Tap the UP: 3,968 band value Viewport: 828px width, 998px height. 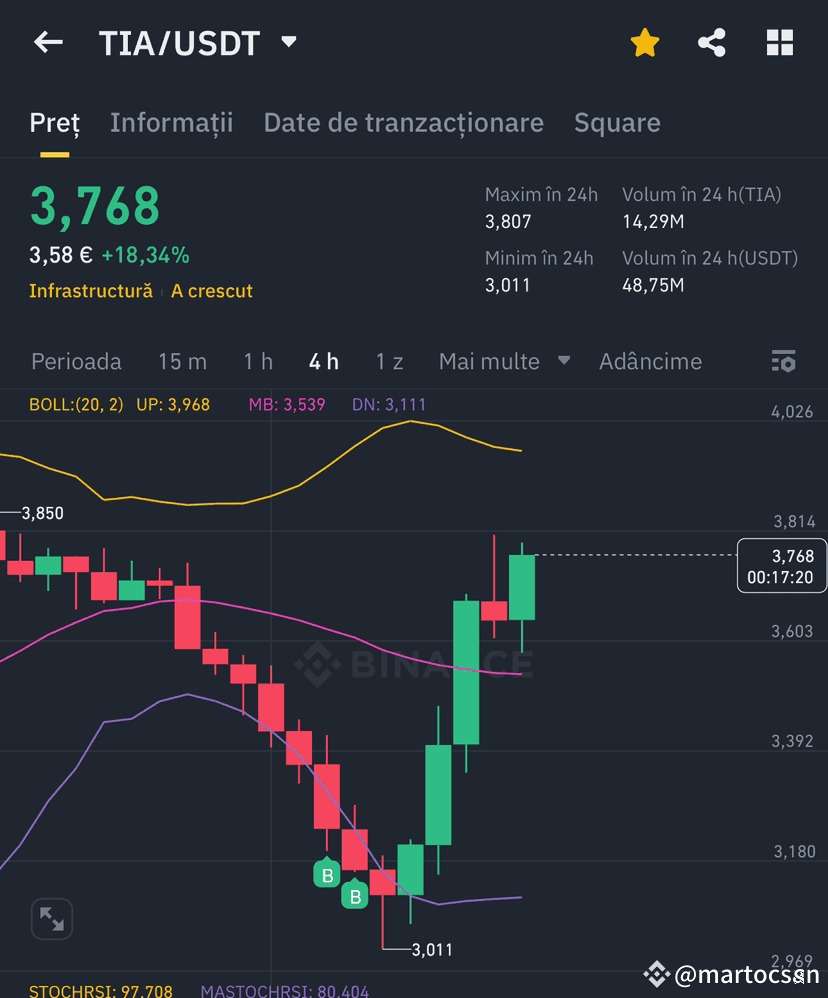point(173,405)
